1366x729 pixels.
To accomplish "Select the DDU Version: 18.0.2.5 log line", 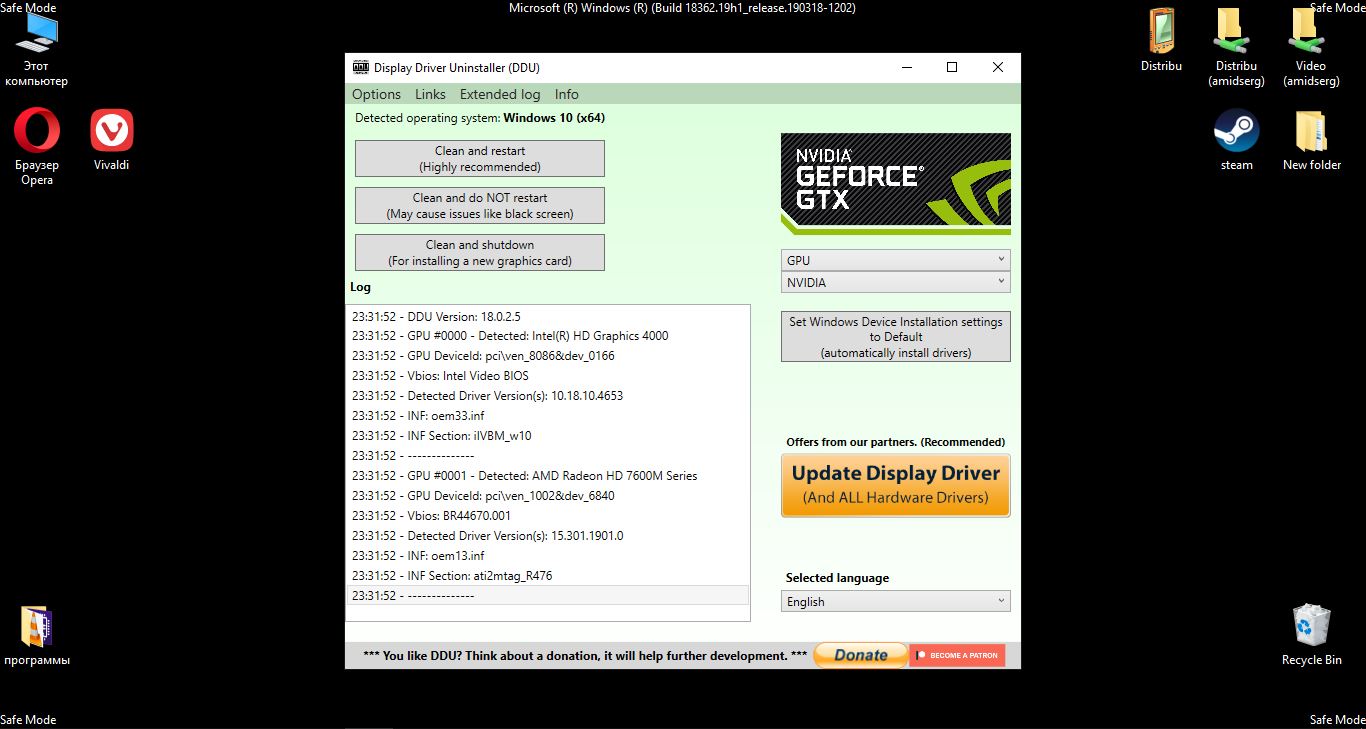I will pos(548,316).
